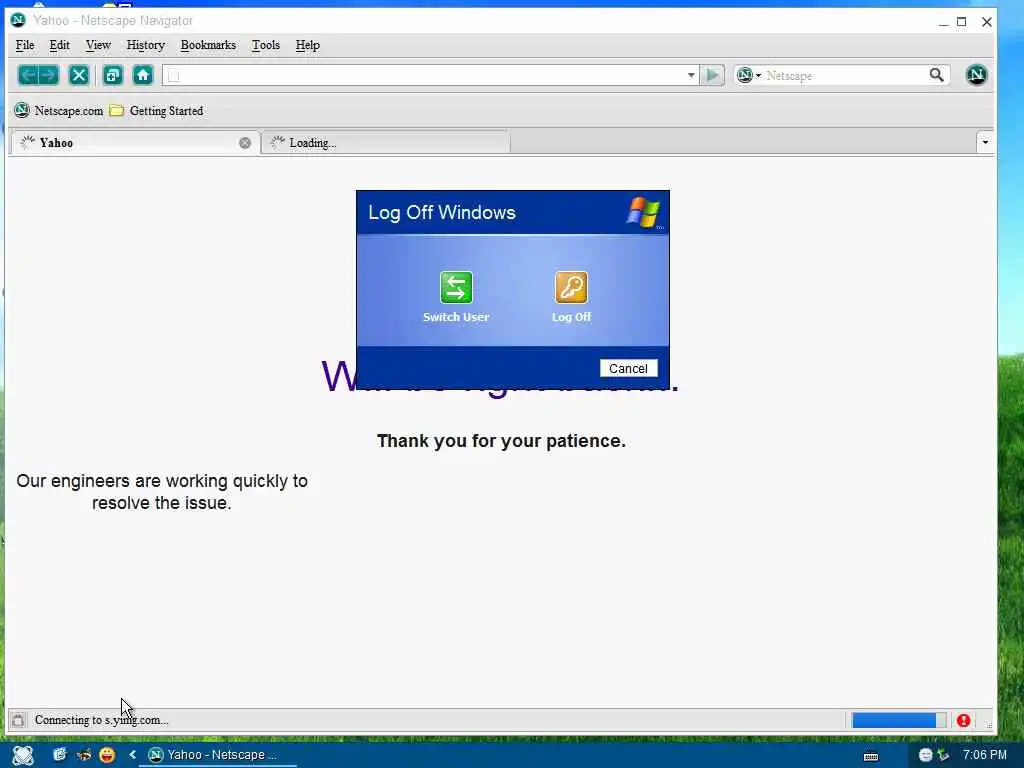Stop page loading with the X button
The height and width of the screenshot is (768, 1024).
[x=79, y=75]
